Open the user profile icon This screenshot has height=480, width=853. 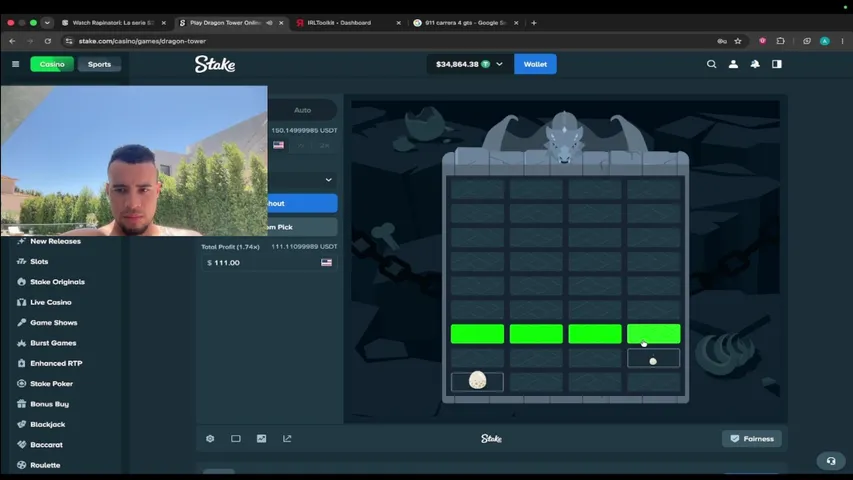click(x=733, y=64)
